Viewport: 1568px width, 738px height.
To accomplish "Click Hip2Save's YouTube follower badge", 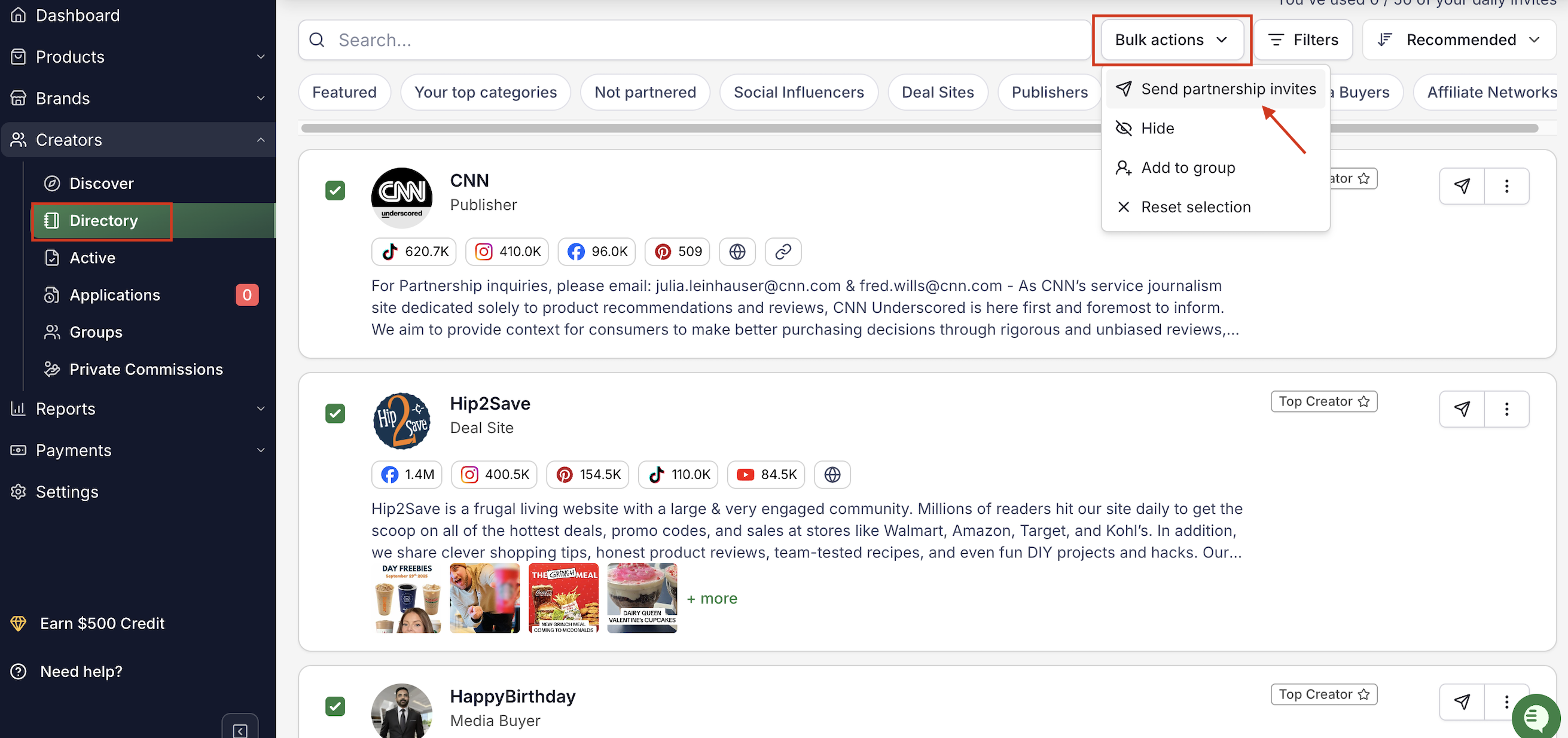I will (765, 474).
